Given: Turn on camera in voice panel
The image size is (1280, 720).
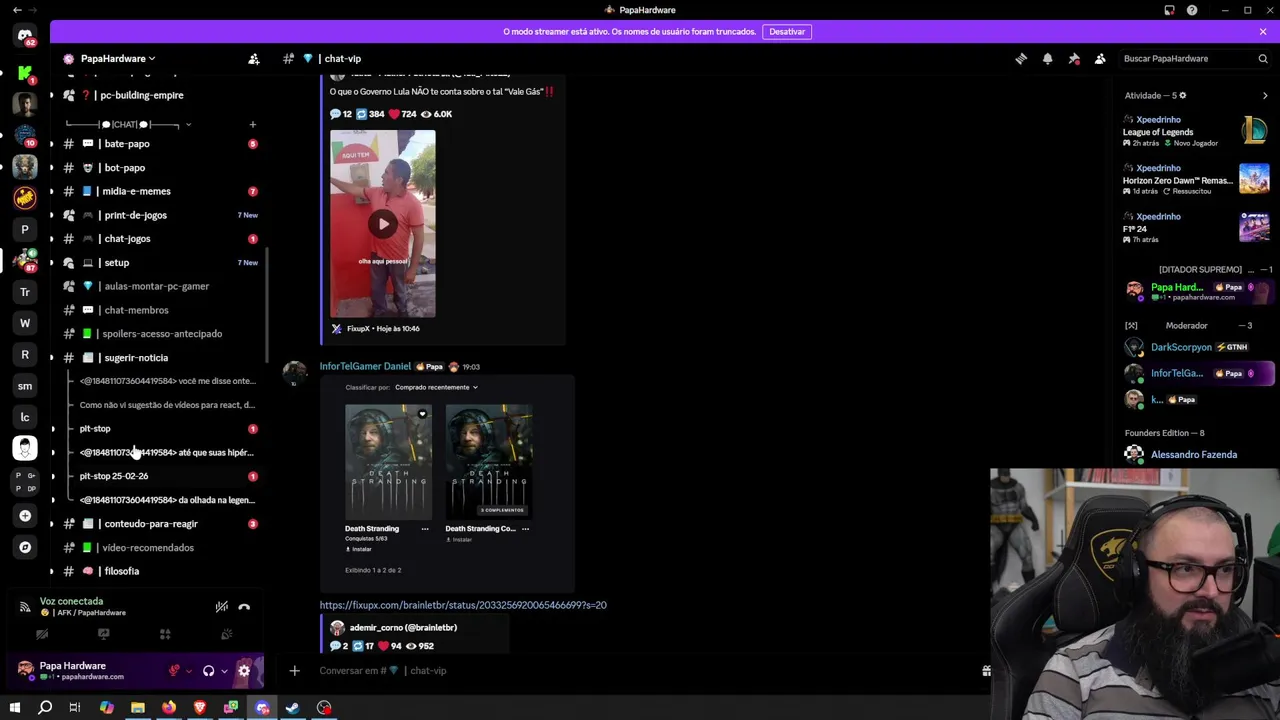Looking at the screenshot, I should click(x=42, y=634).
